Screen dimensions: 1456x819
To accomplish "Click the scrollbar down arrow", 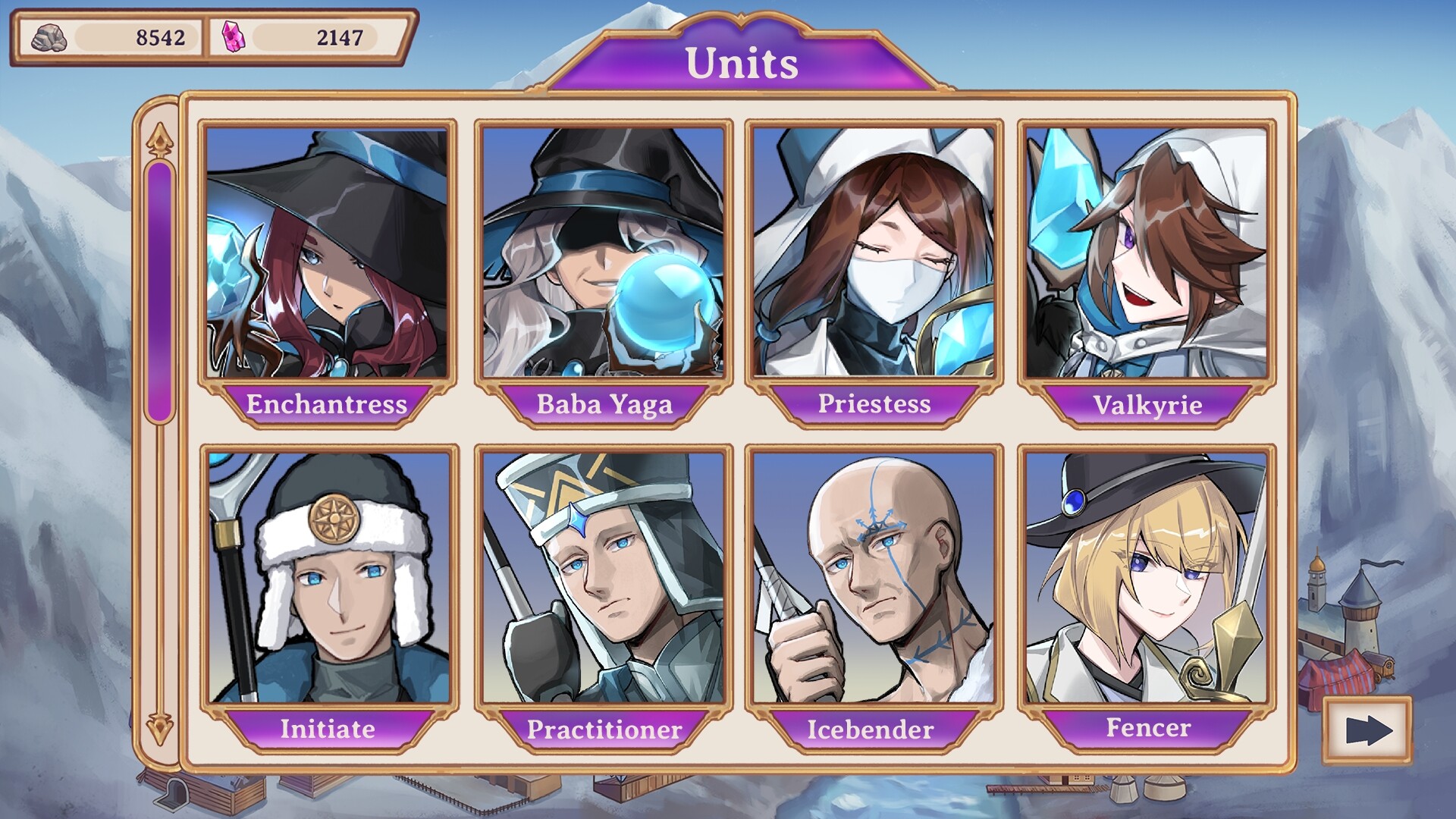I will [x=159, y=728].
